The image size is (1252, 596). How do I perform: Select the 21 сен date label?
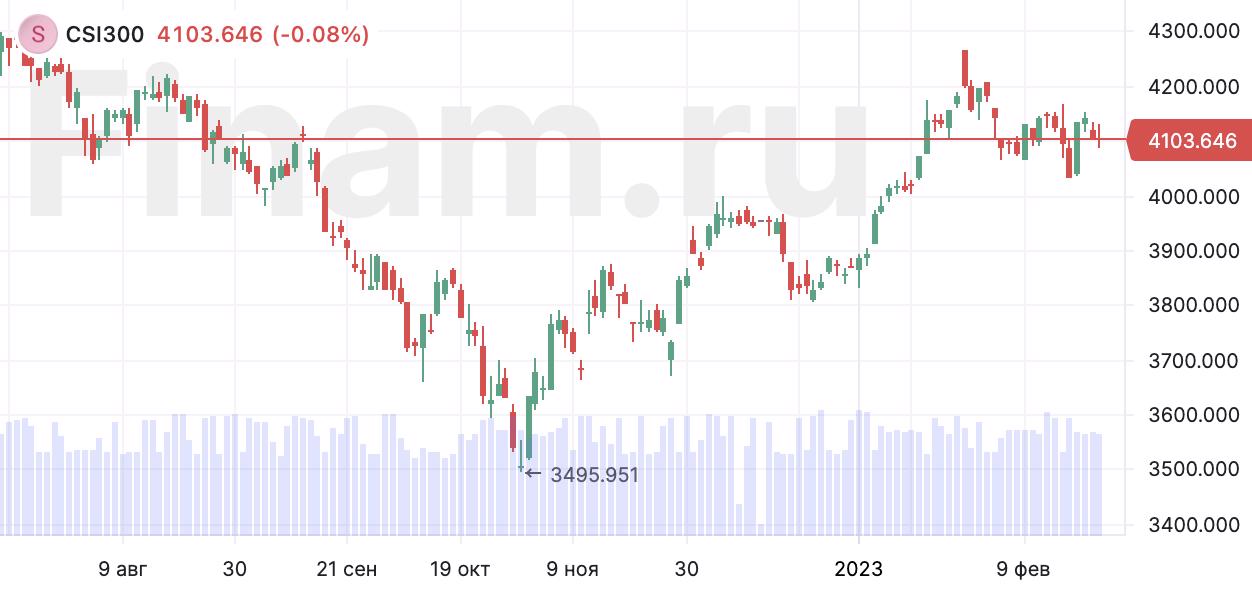346,569
